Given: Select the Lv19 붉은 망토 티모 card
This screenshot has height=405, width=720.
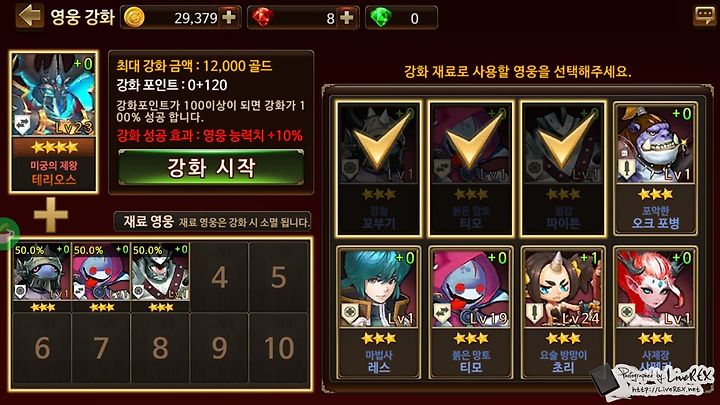Looking at the screenshot, I should [x=471, y=312].
